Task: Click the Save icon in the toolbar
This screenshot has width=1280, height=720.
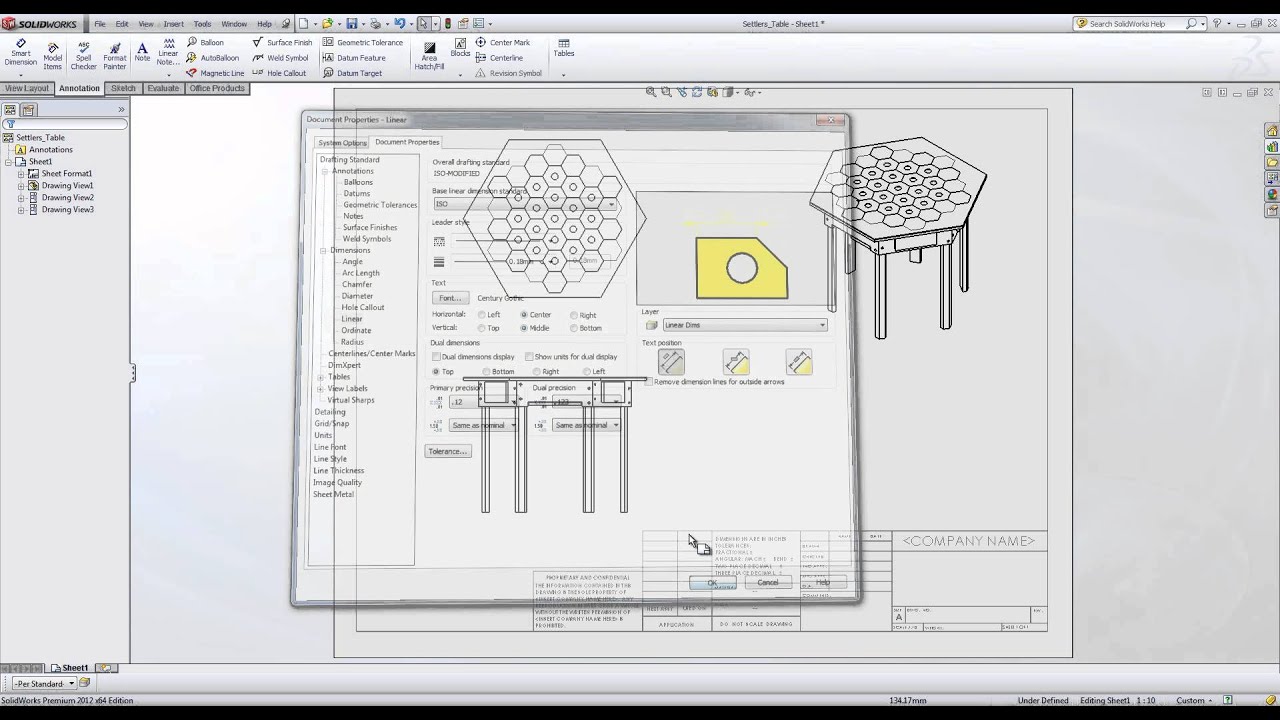Action: 351,23
